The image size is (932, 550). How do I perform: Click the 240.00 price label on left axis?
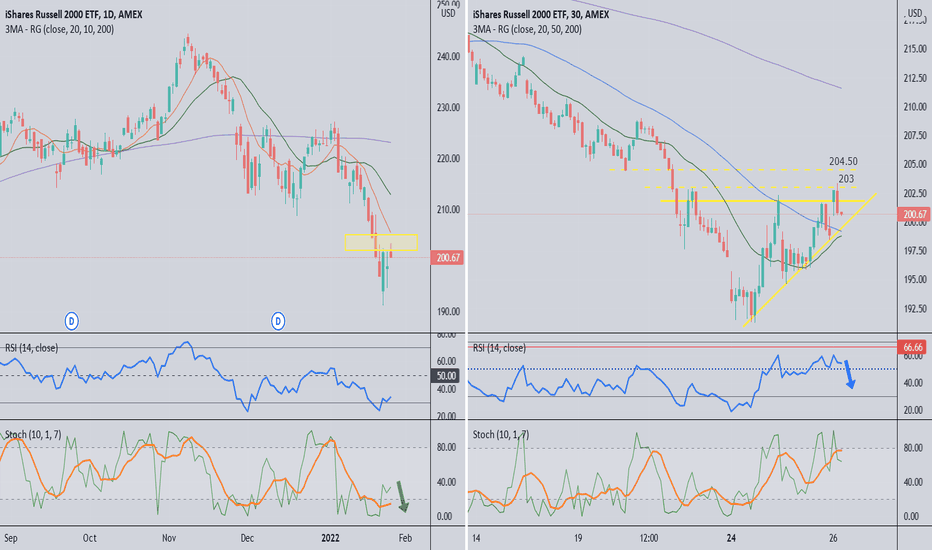tap(448, 56)
